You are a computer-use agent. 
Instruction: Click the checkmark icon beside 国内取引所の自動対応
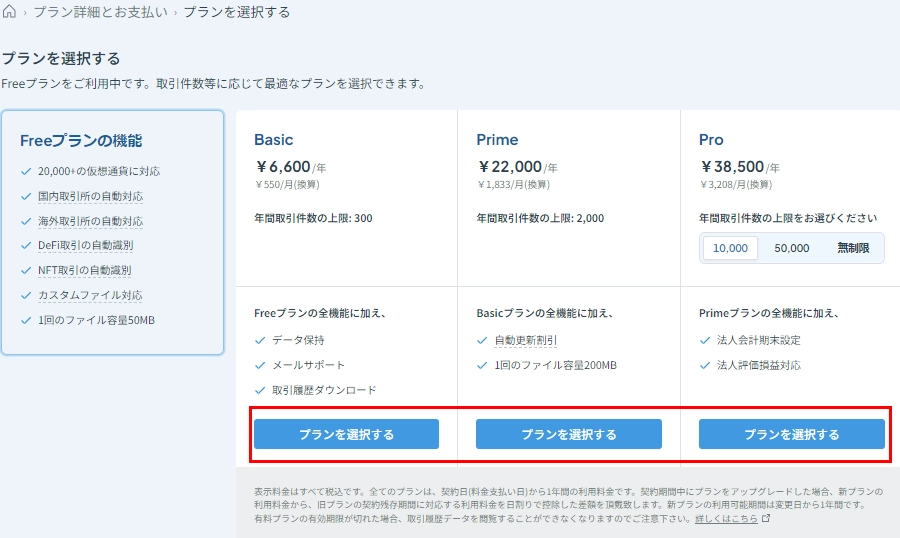pos(26,196)
